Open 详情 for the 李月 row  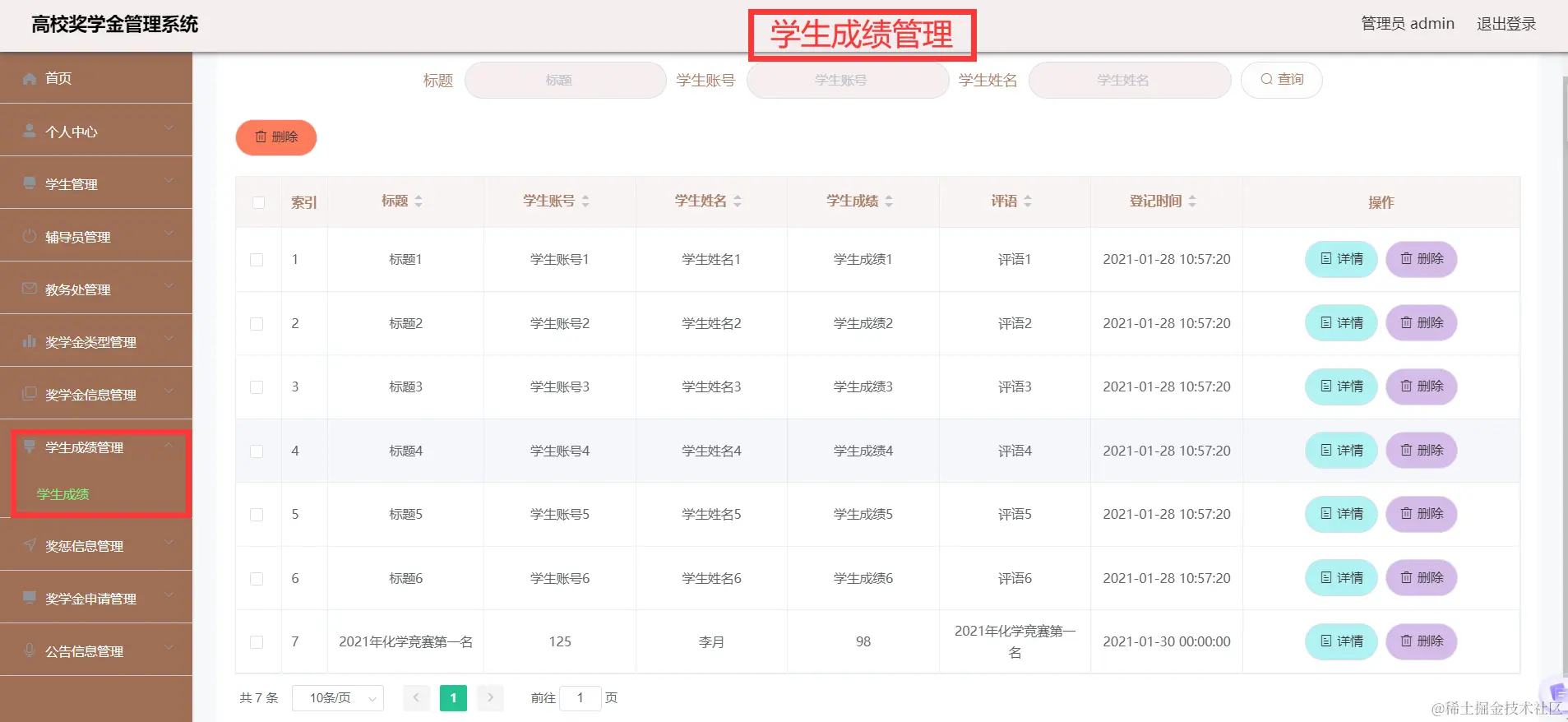pyautogui.click(x=1341, y=641)
